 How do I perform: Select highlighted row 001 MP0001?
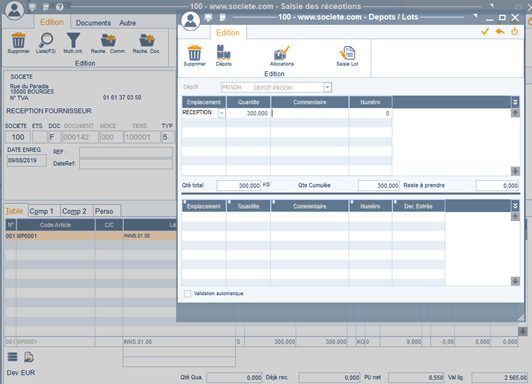coord(91,236)
